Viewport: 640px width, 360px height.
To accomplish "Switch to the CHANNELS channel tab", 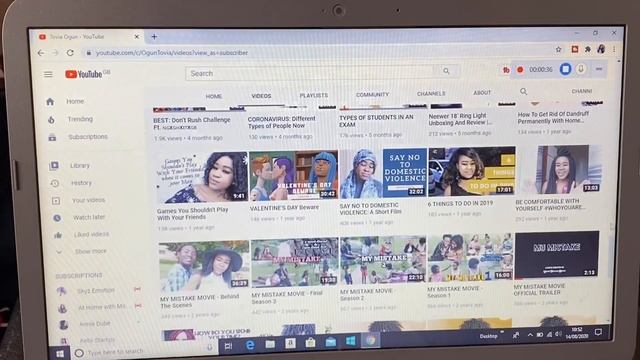I will coord(431,94).
